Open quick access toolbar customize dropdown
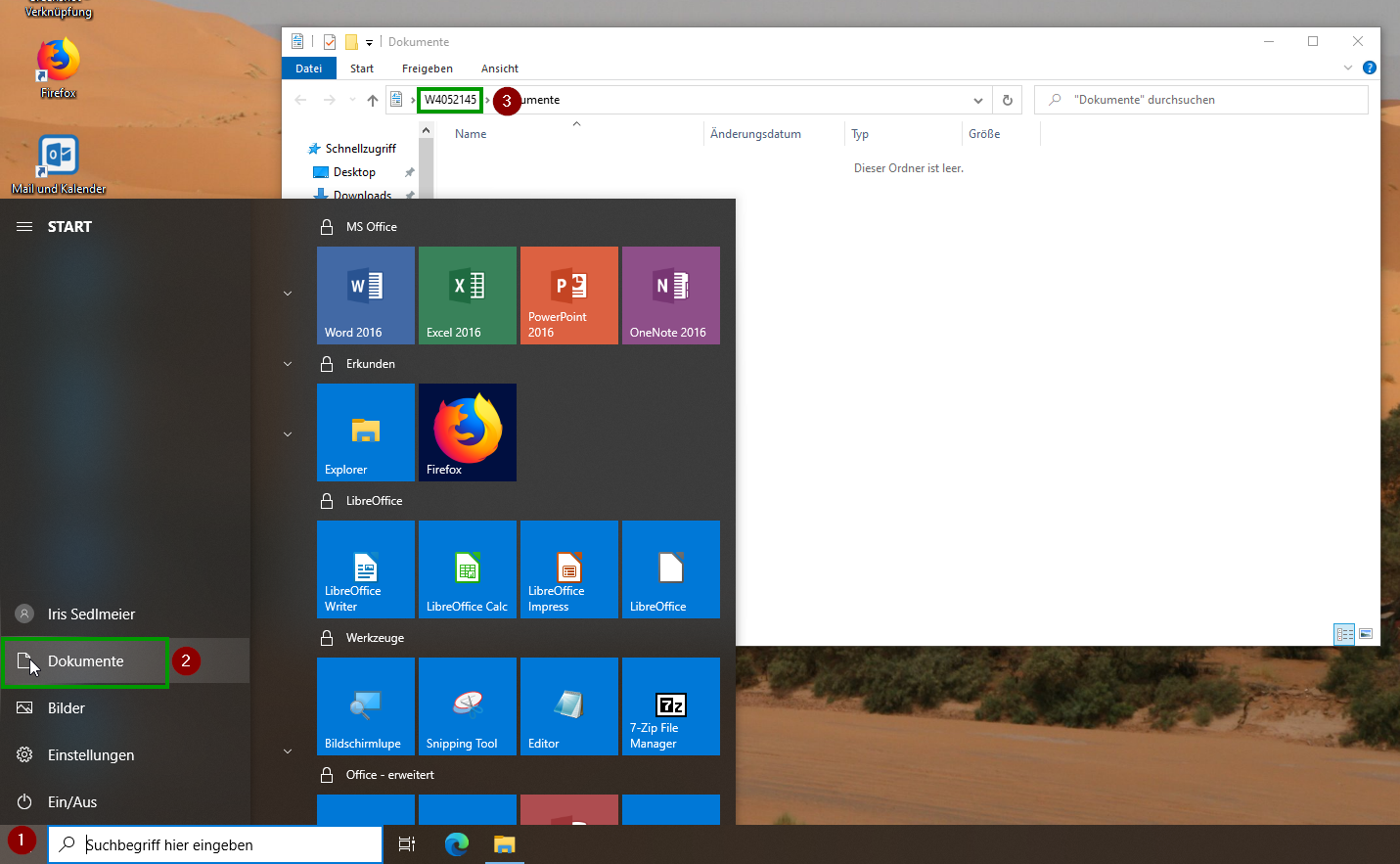 point(369,43)
